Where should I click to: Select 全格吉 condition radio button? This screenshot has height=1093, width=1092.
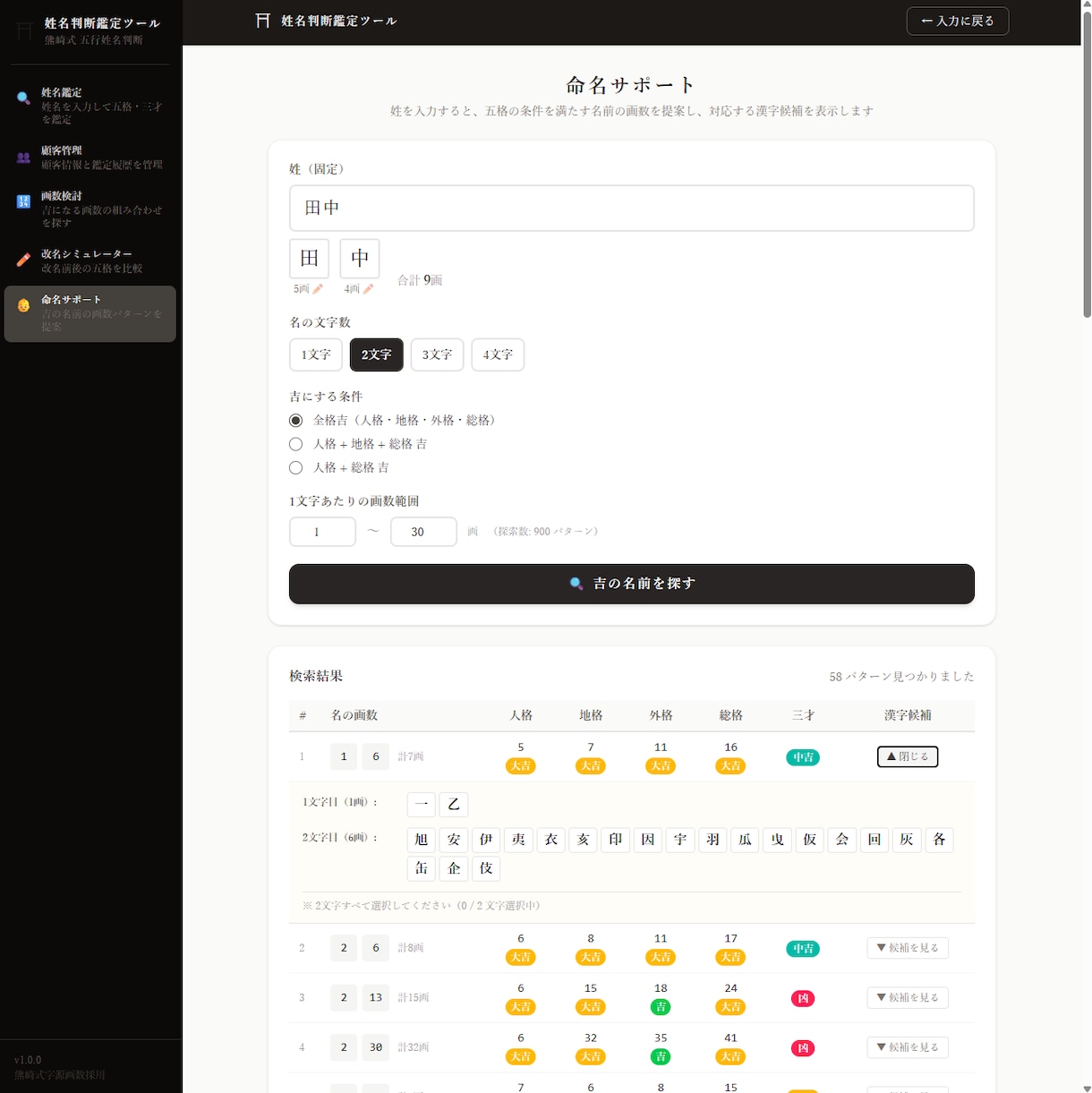296,421
